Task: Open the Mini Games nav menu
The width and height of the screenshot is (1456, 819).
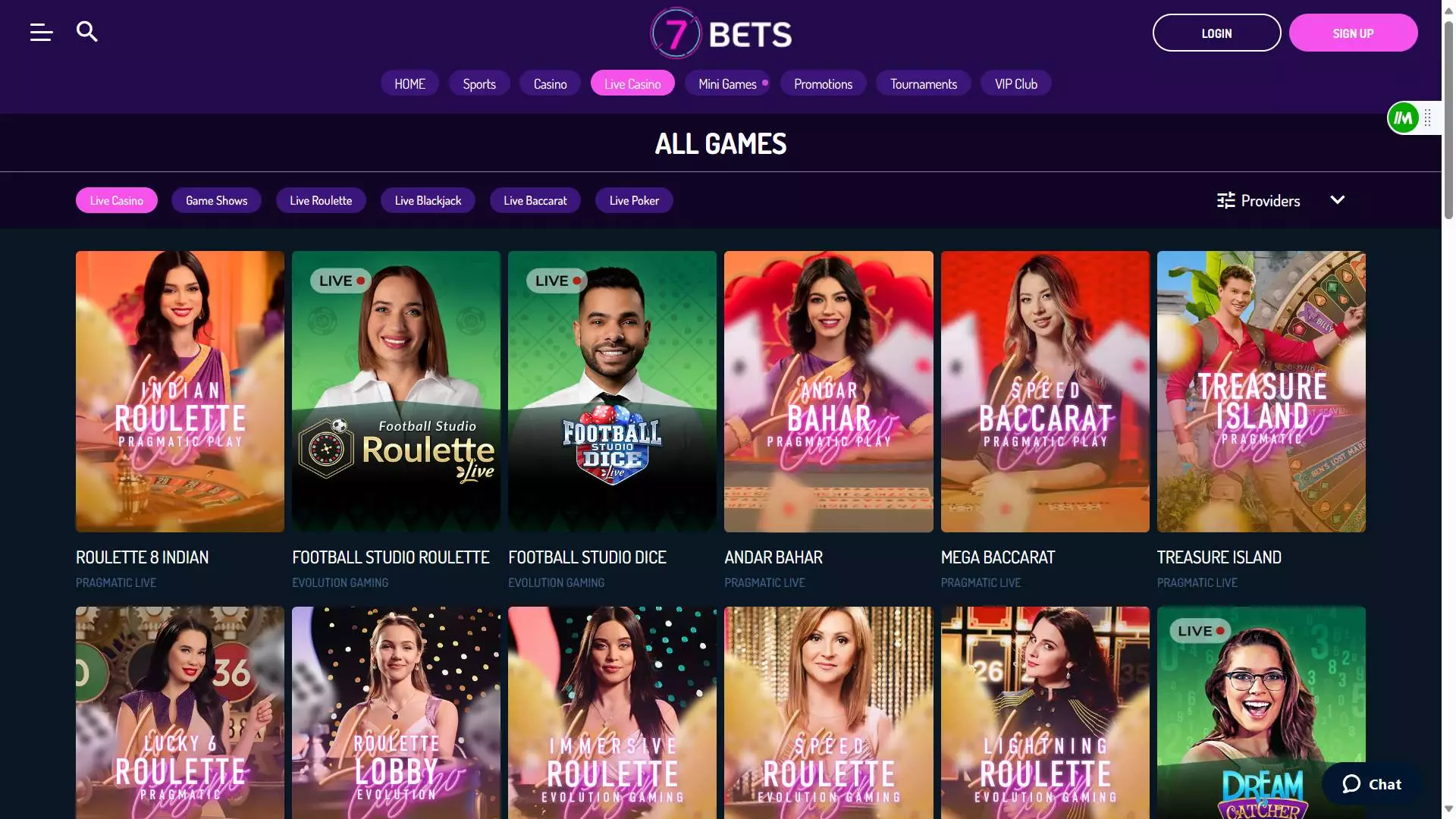Action: [727, 83]
